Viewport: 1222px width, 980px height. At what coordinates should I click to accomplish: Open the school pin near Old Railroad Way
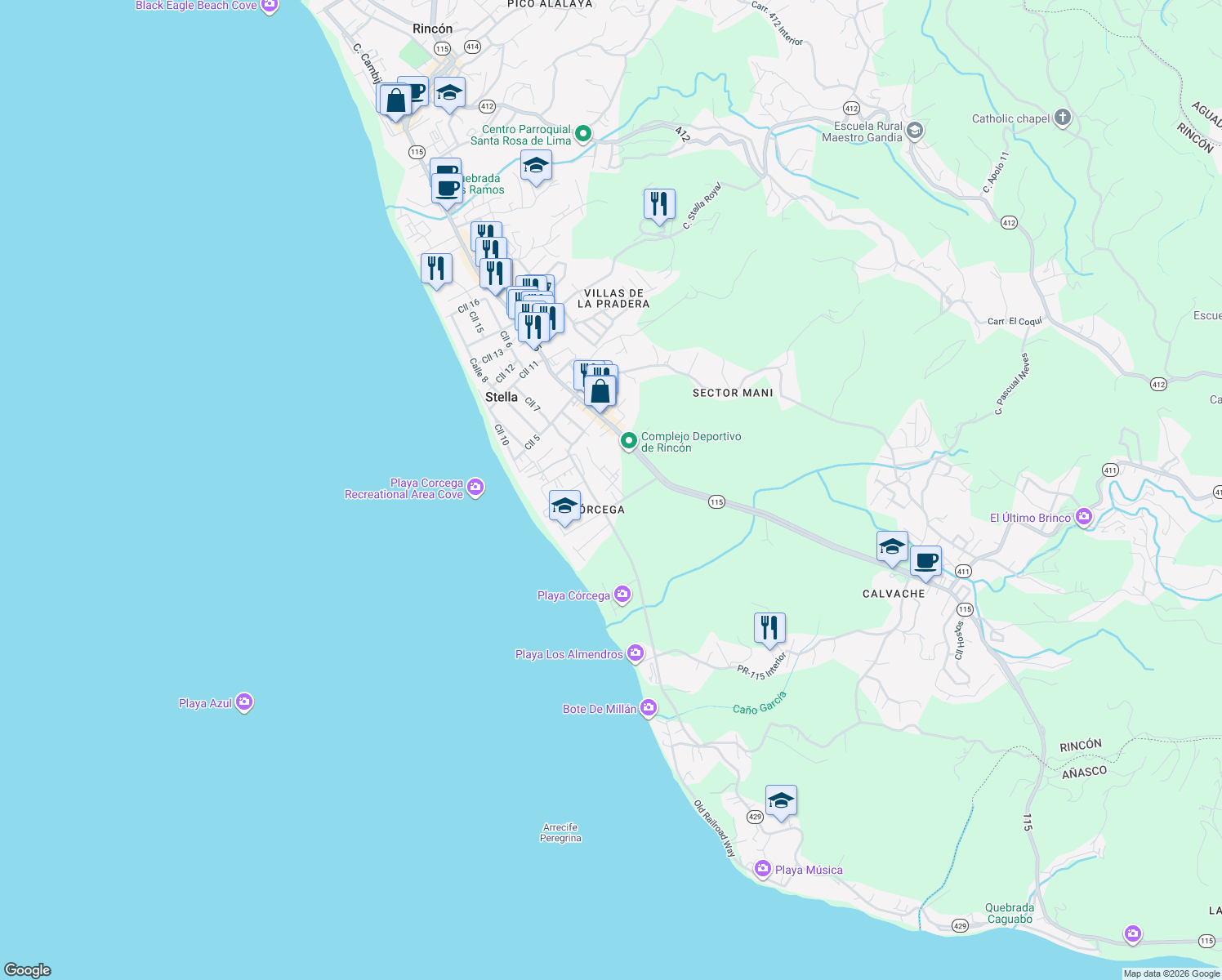tap(780, 799)
